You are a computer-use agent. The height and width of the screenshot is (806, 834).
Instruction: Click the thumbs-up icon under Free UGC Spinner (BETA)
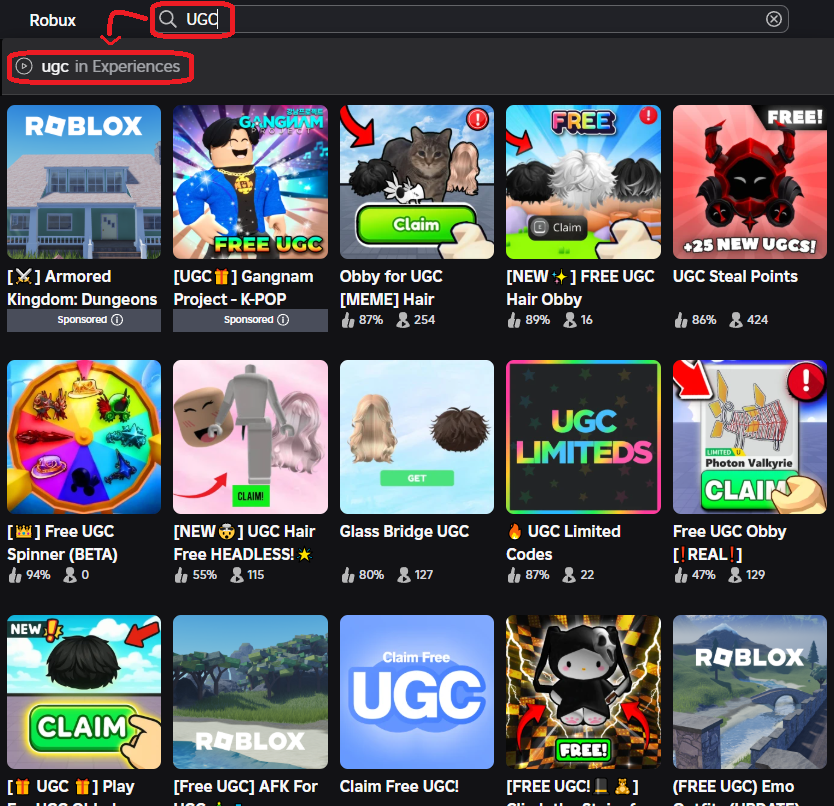pos(15,575)
